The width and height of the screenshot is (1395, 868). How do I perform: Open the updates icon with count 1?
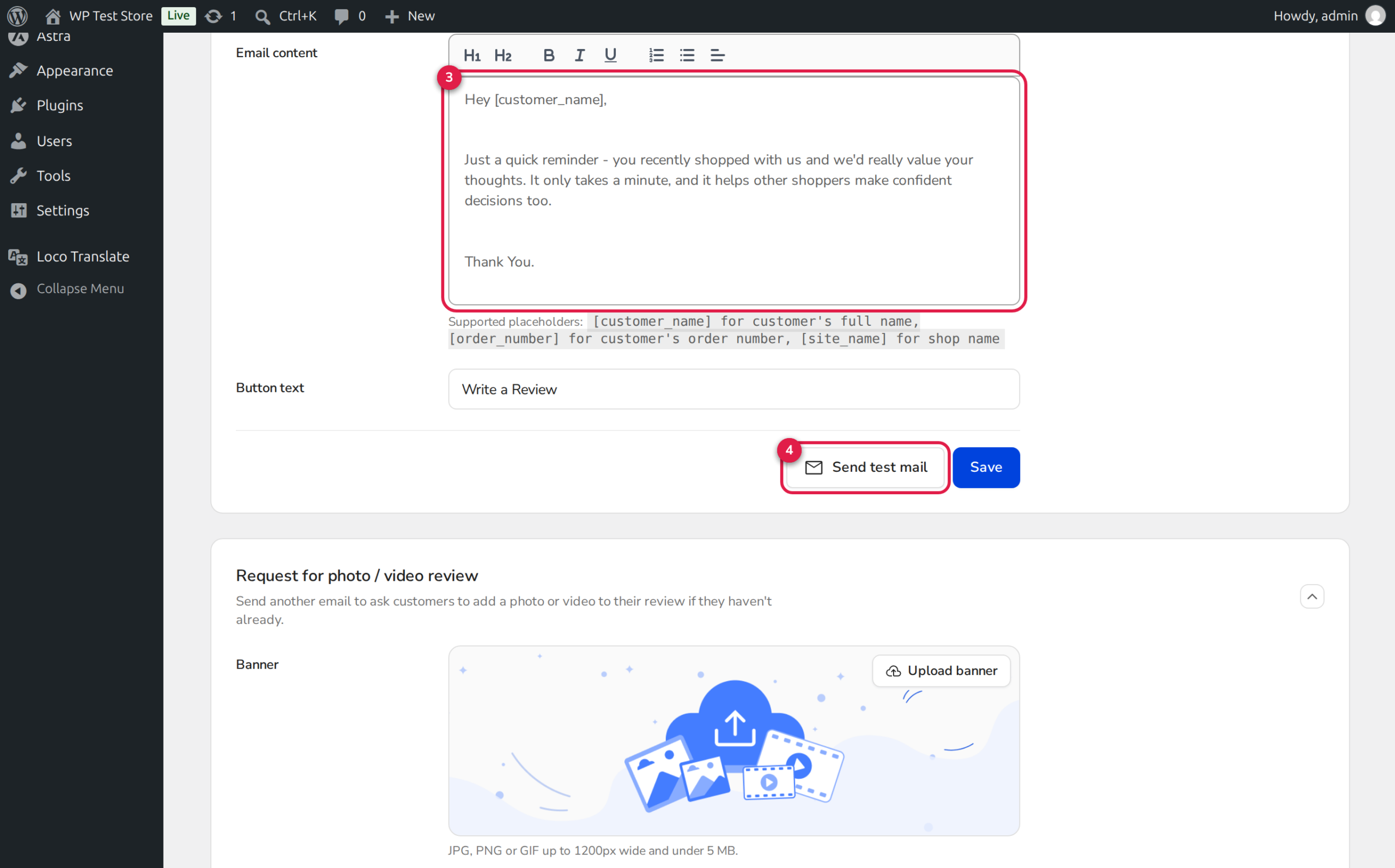pyautogui.click(x=221, y=15)
